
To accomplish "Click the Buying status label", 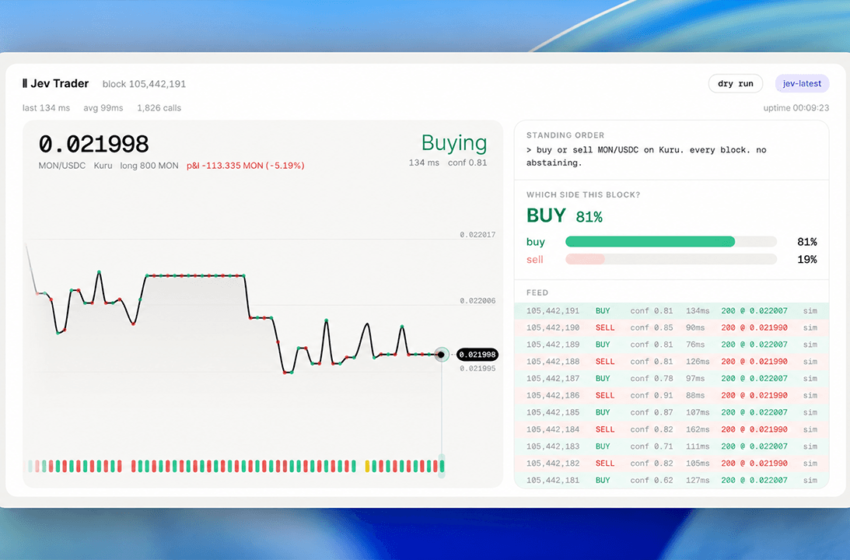I will (x=454, y=143).
